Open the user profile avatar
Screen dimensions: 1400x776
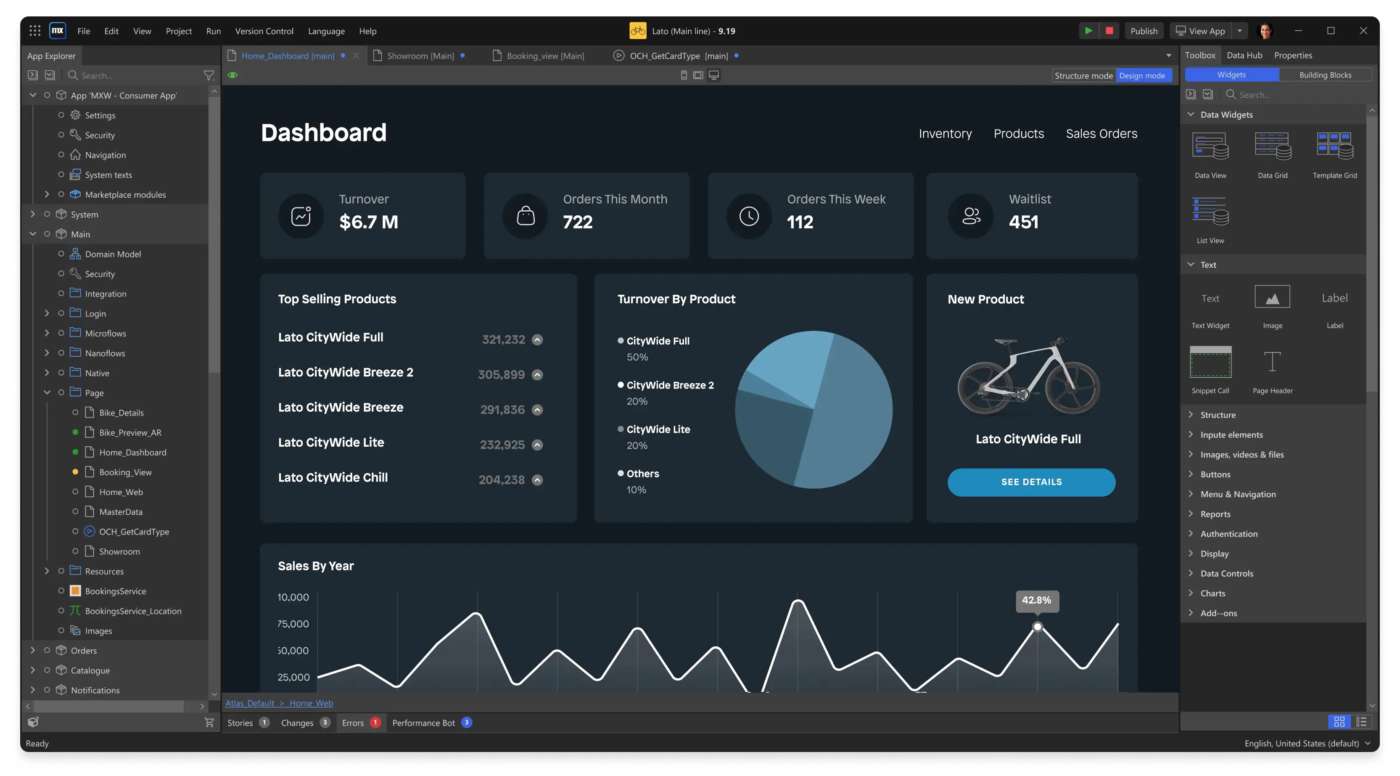pos(1265,31)
